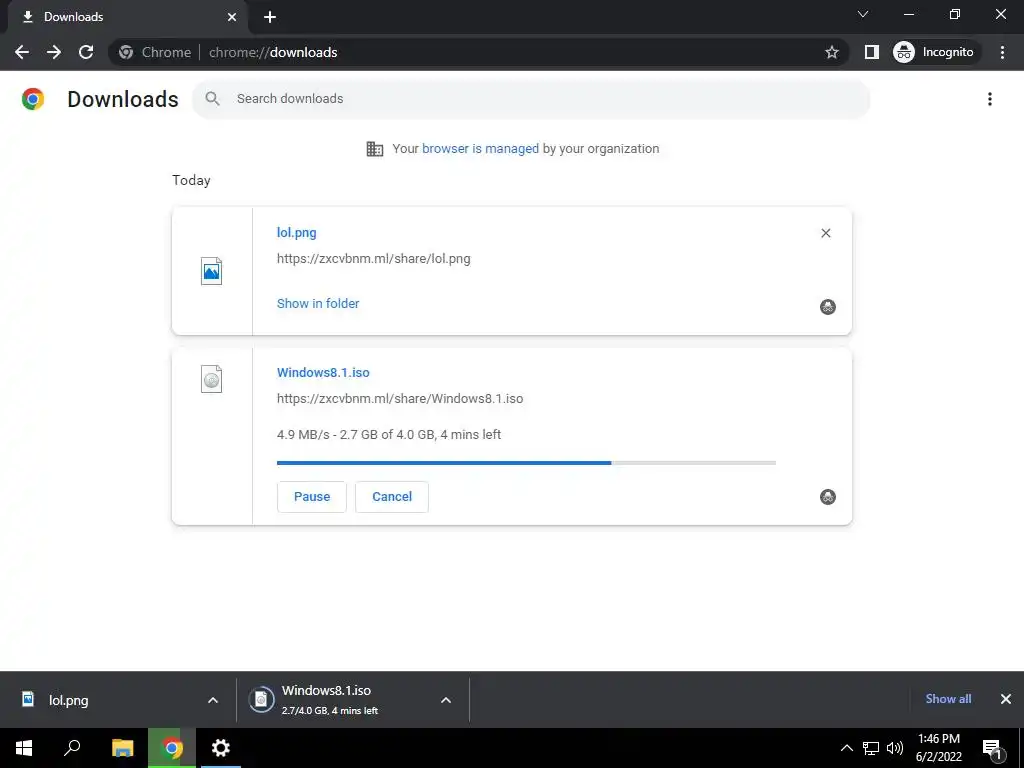Open the browser is managed link
1024x768 pixels.
pos(480,148)
